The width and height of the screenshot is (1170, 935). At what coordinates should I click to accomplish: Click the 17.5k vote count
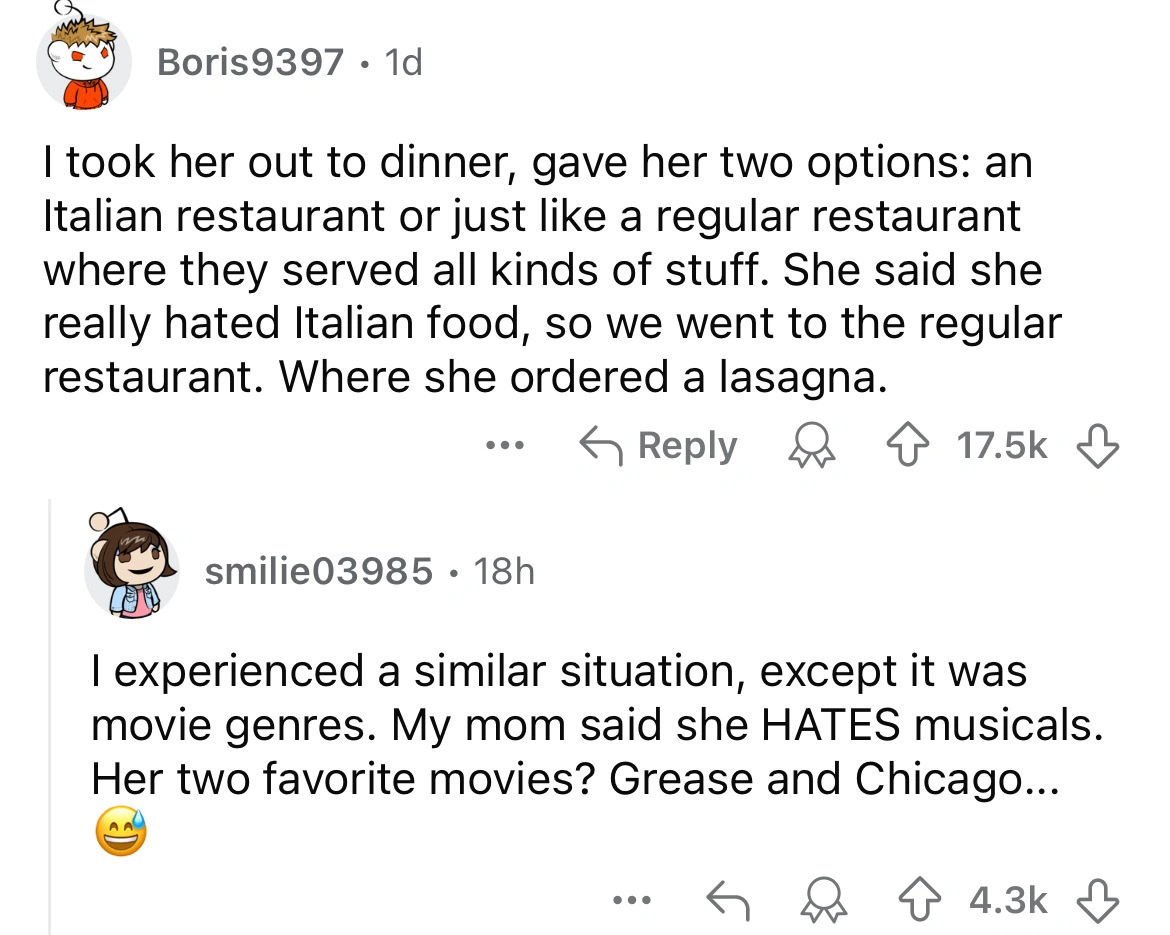pos(1003,447)
